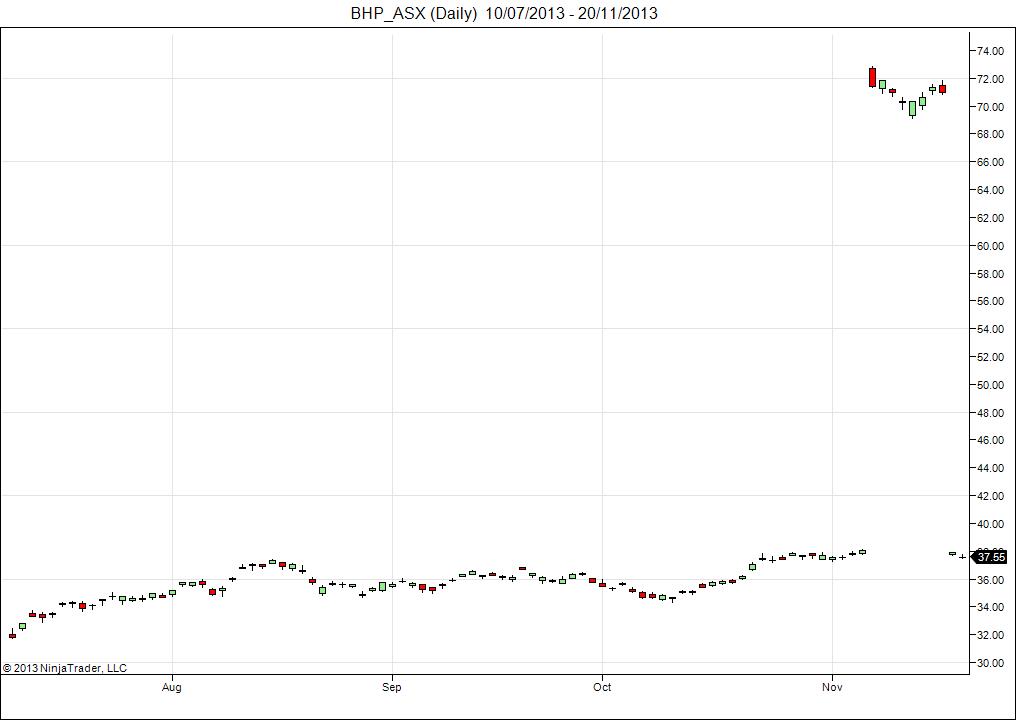
Task: Click the 58.00 price axis label
Action: coord(991,273)
